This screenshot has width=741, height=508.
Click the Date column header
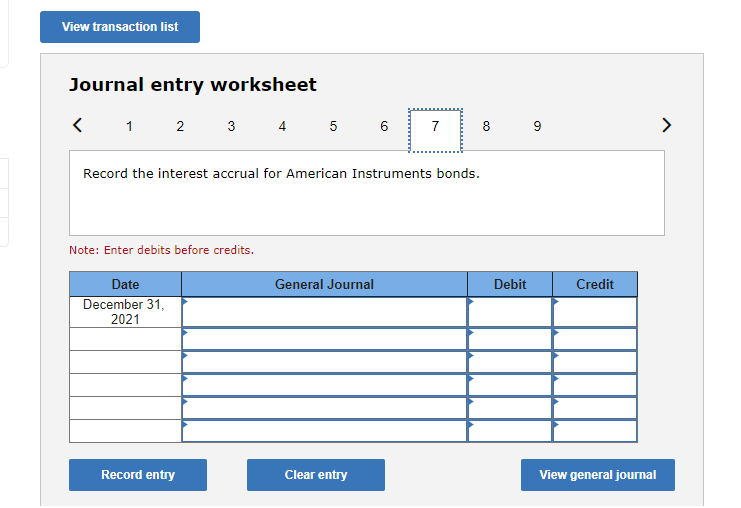click(x=125, y=284)
